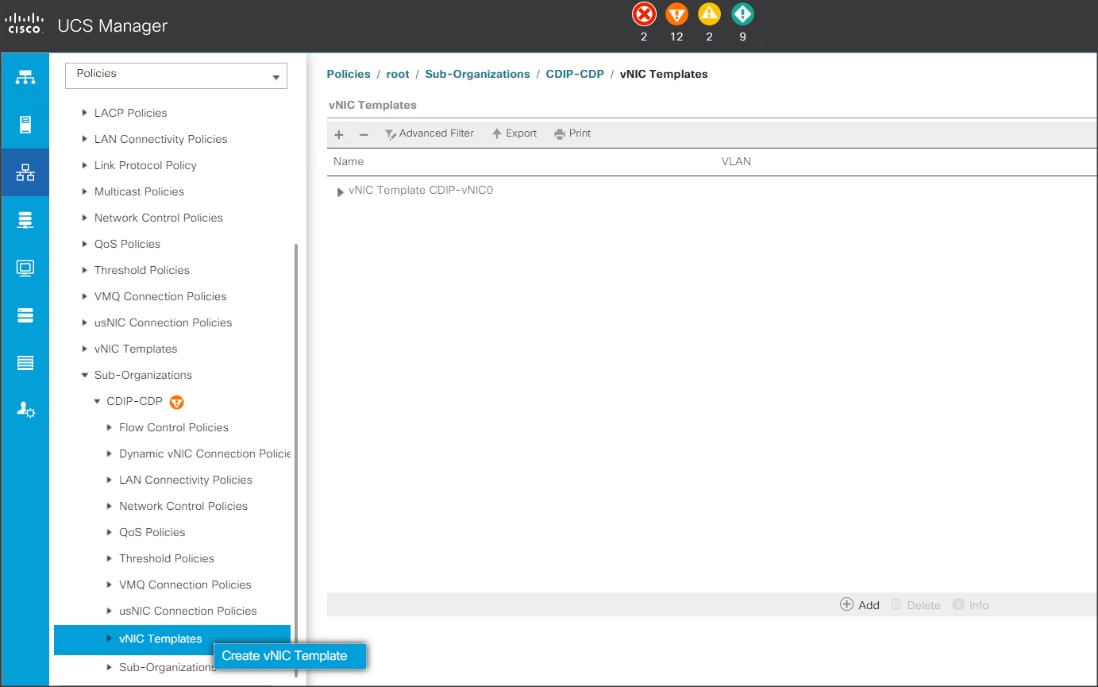Viewport: 1098px width, 687px height.
Task: Select the LAN tab icon
Action: pyautogui.click(x=25, y=172)
